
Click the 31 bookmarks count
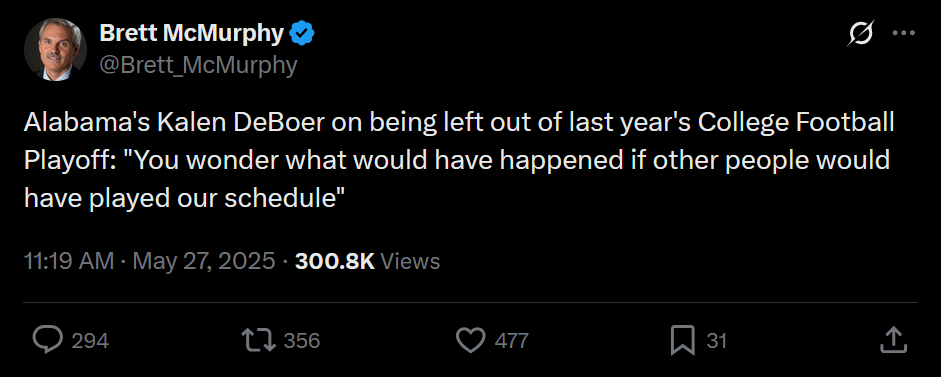[717, 341]
